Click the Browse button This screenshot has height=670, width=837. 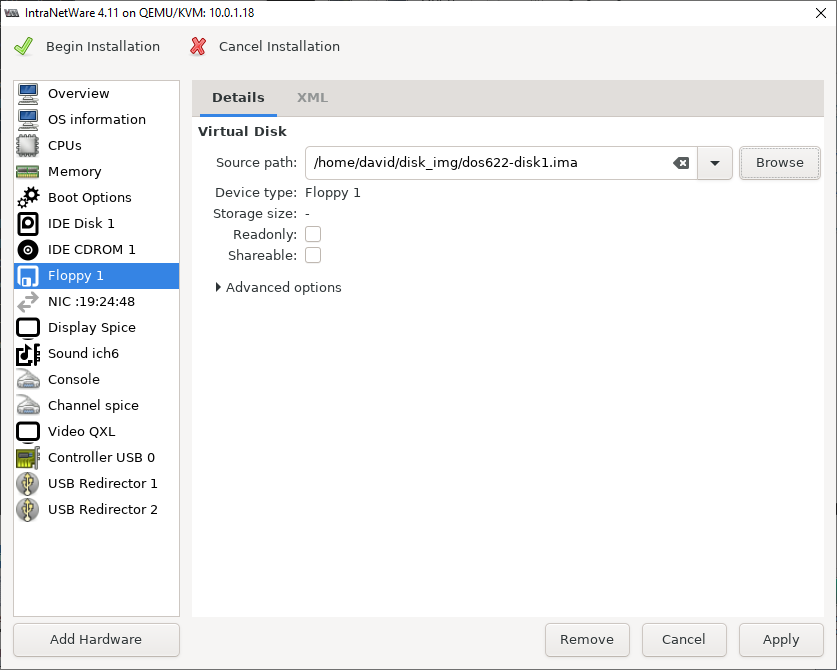tap(779, 163)
